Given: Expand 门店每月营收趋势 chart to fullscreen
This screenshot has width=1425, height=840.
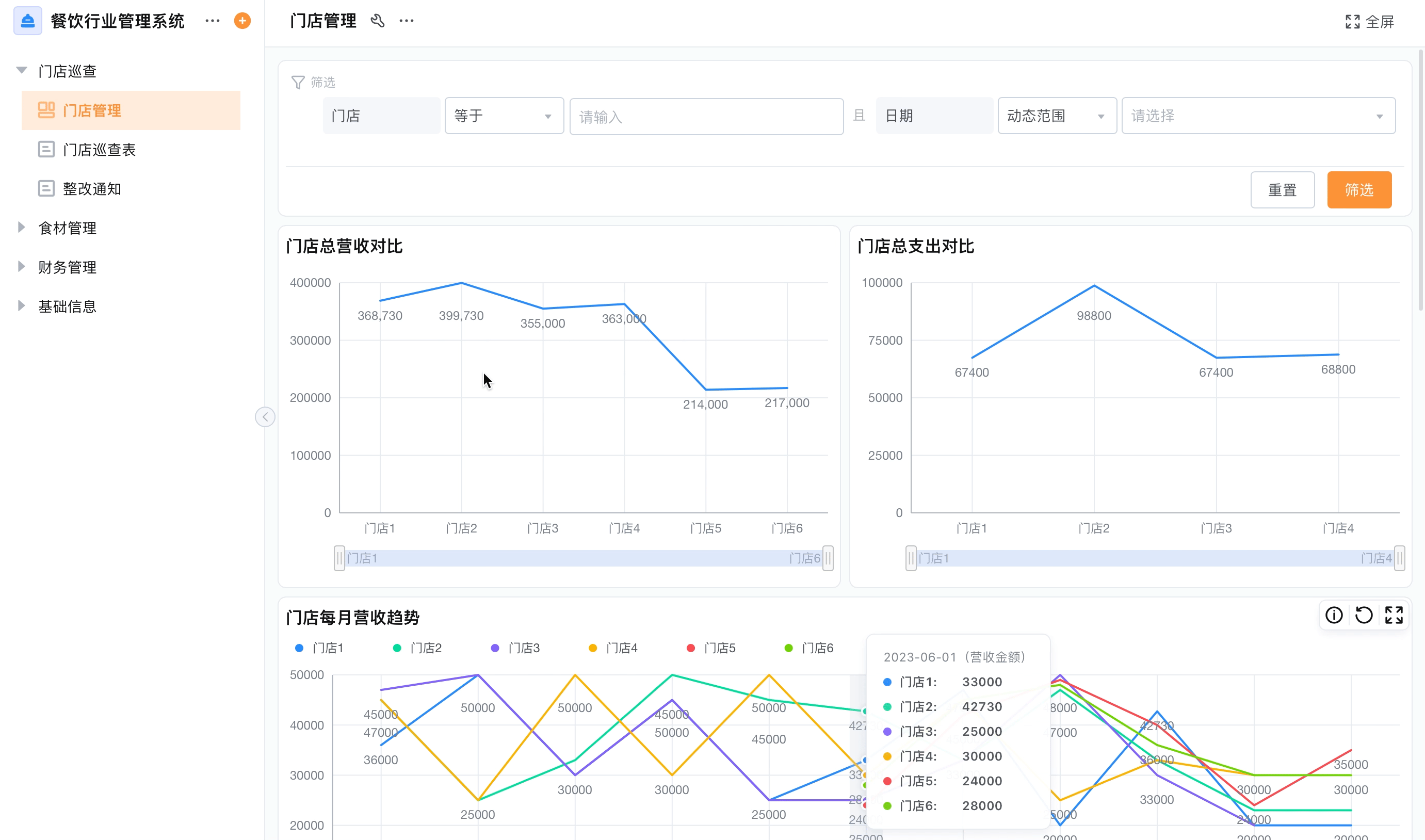Looking at the screenshot, I should (x=1394, y=615).
